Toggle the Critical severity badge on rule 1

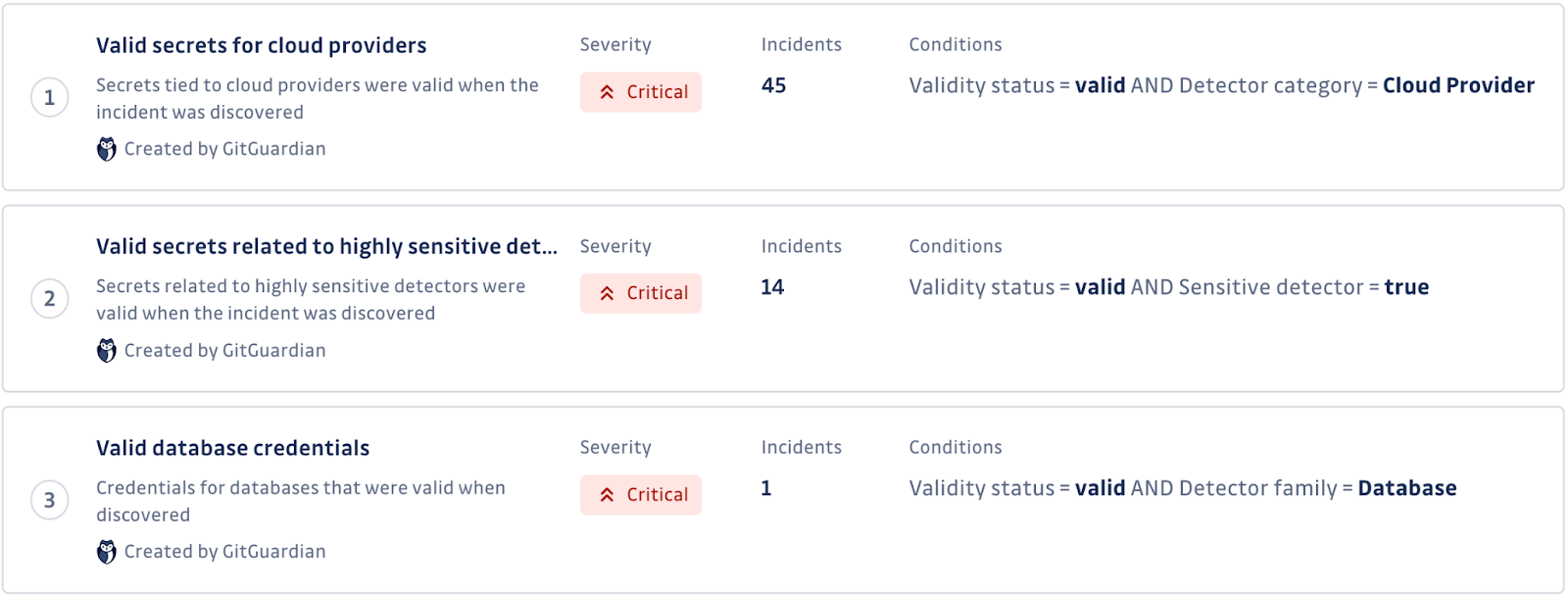coord(641,91)
